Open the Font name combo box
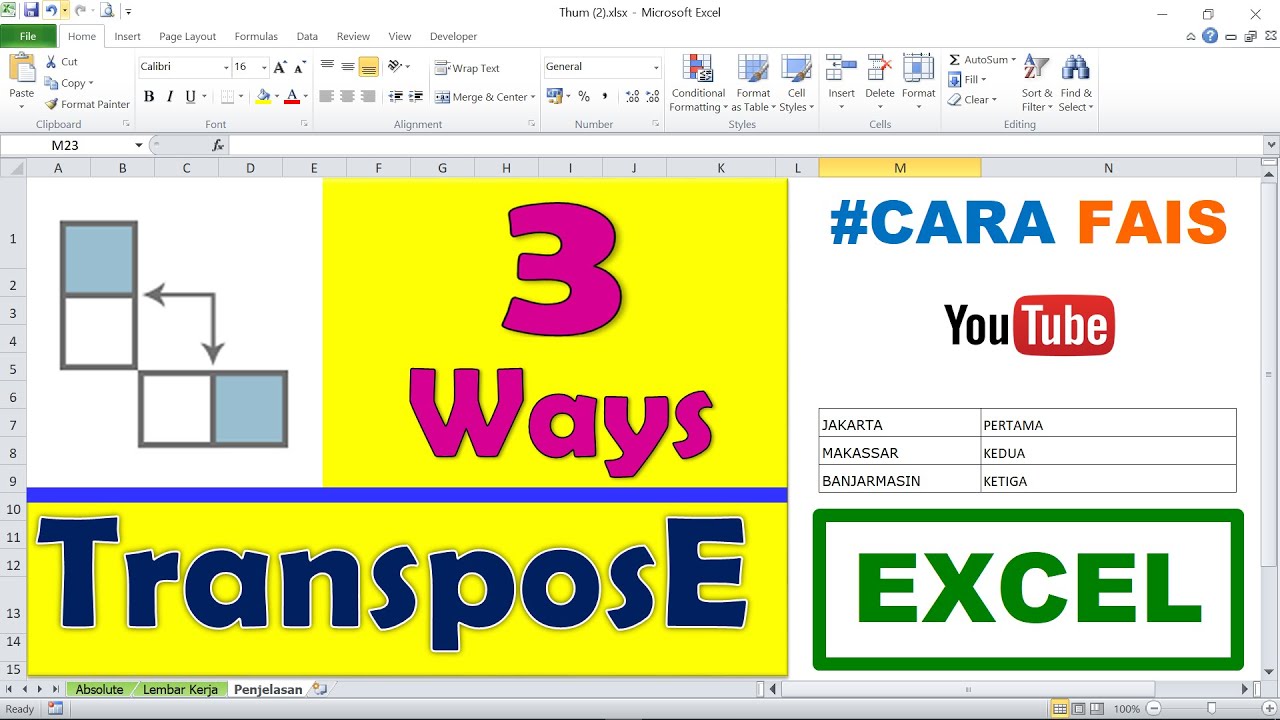This screenshot has height=720, width=1280. point(184,67)
